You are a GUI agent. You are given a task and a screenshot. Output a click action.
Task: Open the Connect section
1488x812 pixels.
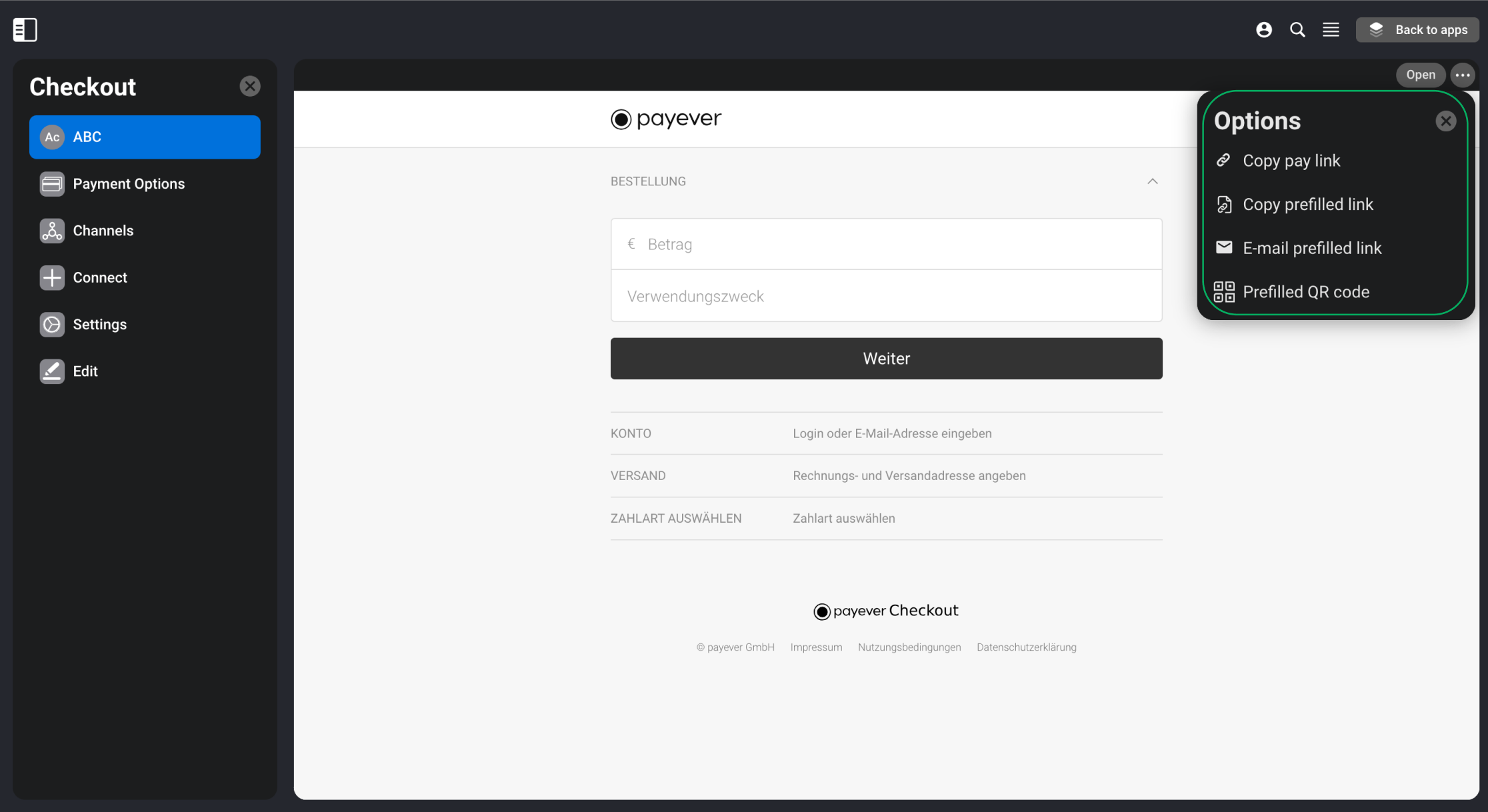(x=145, y=277)
